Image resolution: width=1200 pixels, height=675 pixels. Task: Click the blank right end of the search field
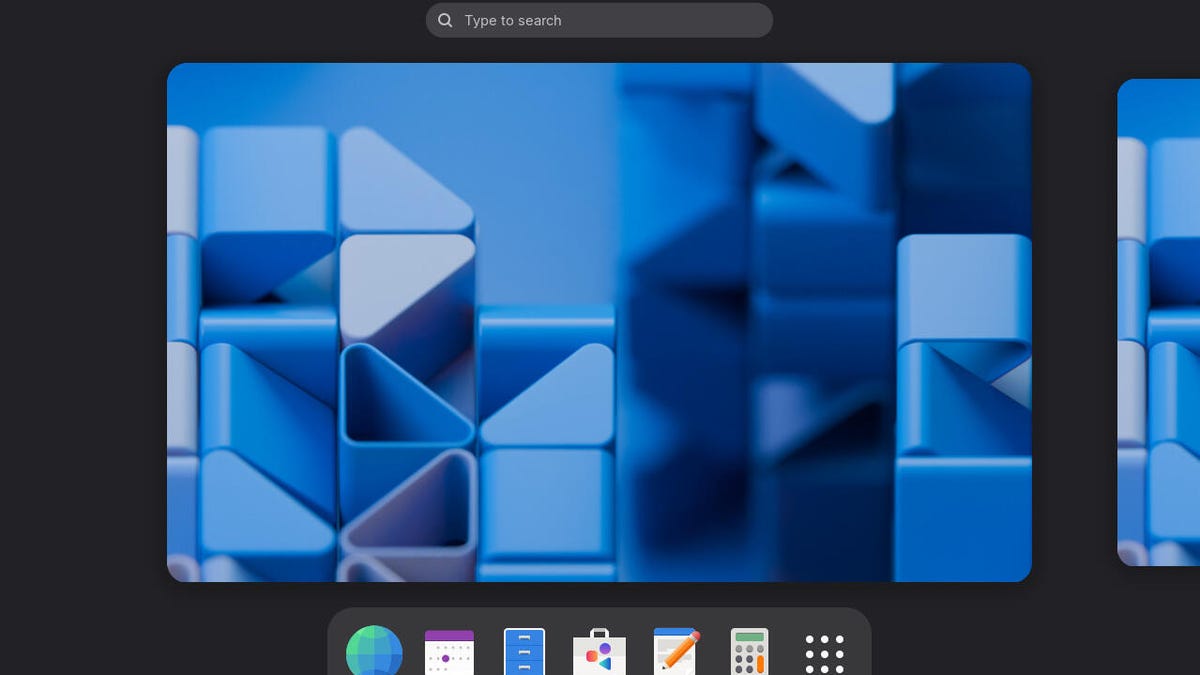click(x=740, y=20)
